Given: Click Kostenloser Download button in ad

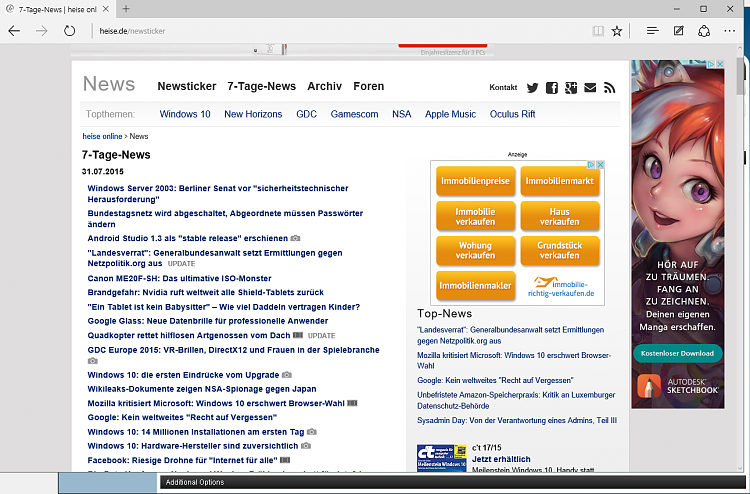Looking at the screenshot, I should [677, 353].
